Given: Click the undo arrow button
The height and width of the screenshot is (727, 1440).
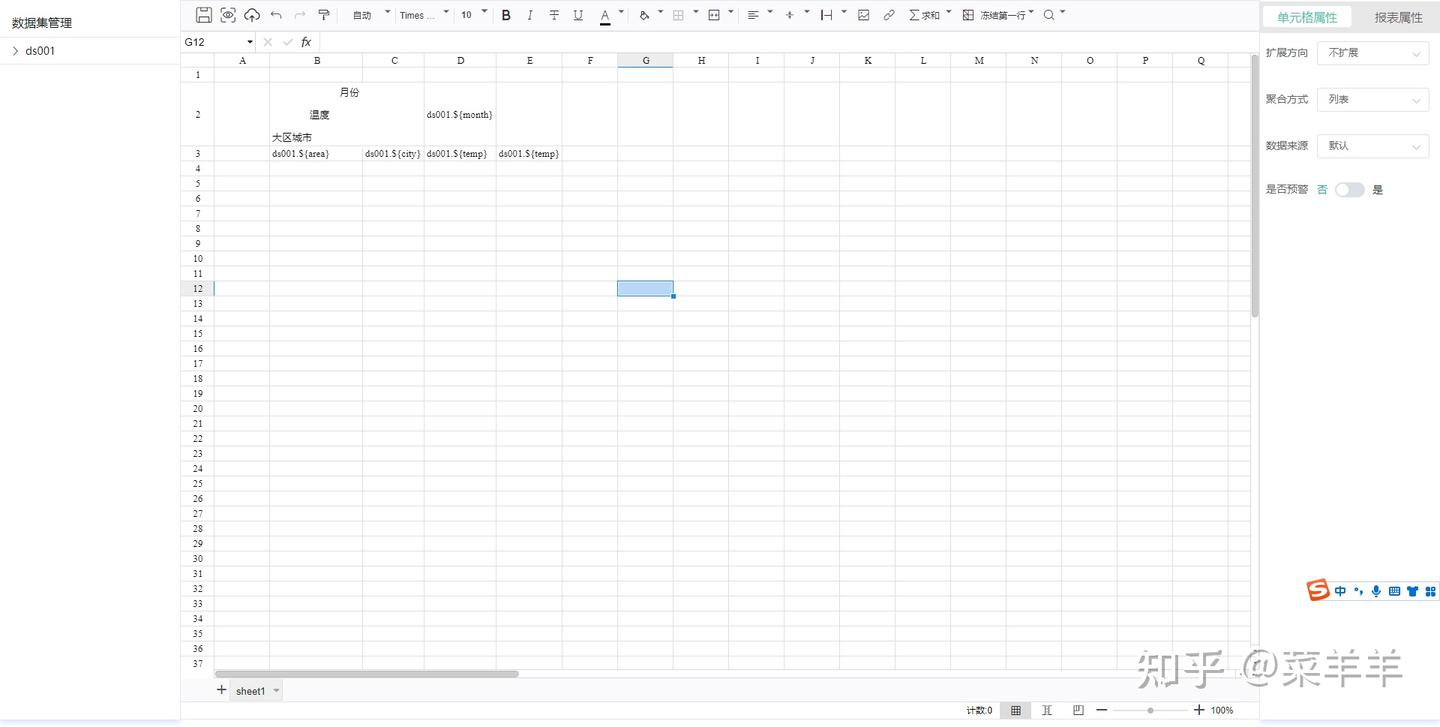Looking at the screenshot, I should pyautogui.click(x=276, y=14).
